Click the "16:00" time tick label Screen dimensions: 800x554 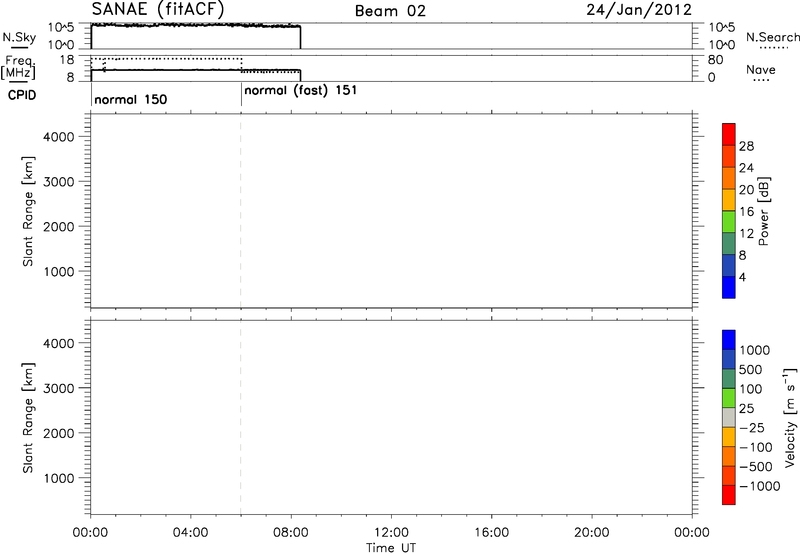coord(491,533)
